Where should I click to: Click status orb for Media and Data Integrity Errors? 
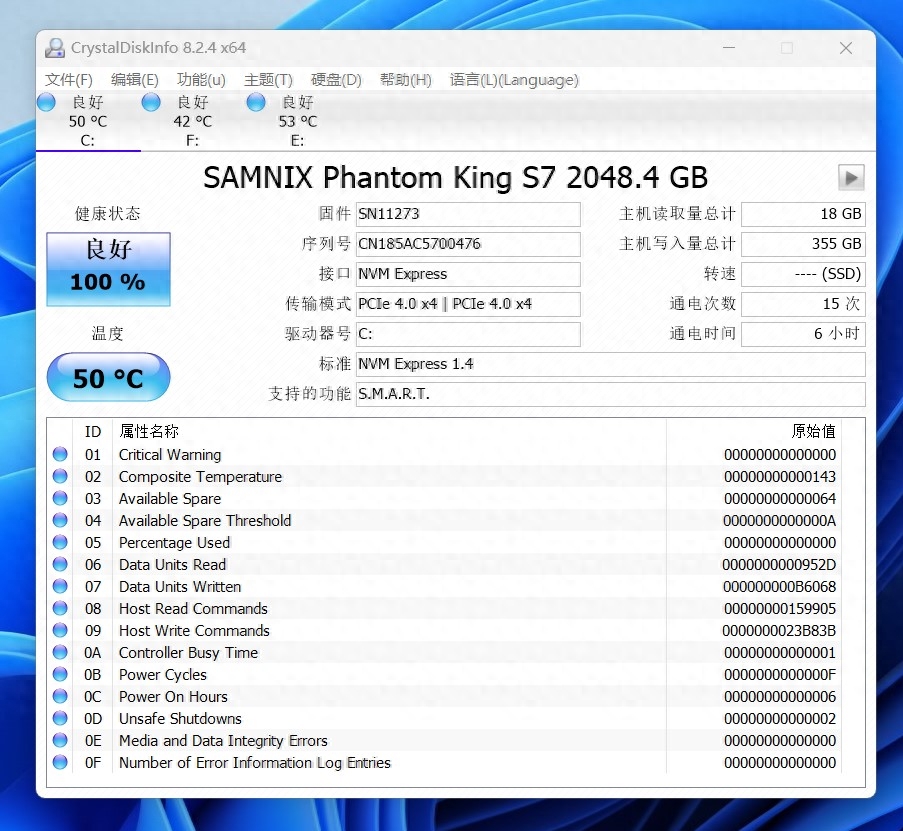60,740
